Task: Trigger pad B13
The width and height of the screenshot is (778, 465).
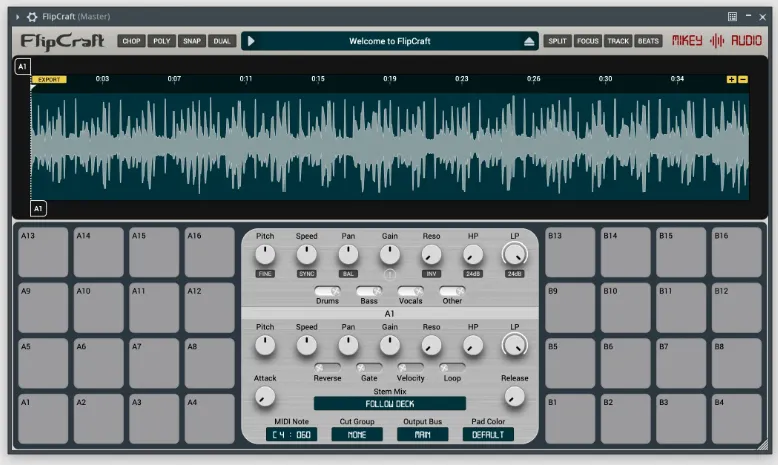Action: 570,252
